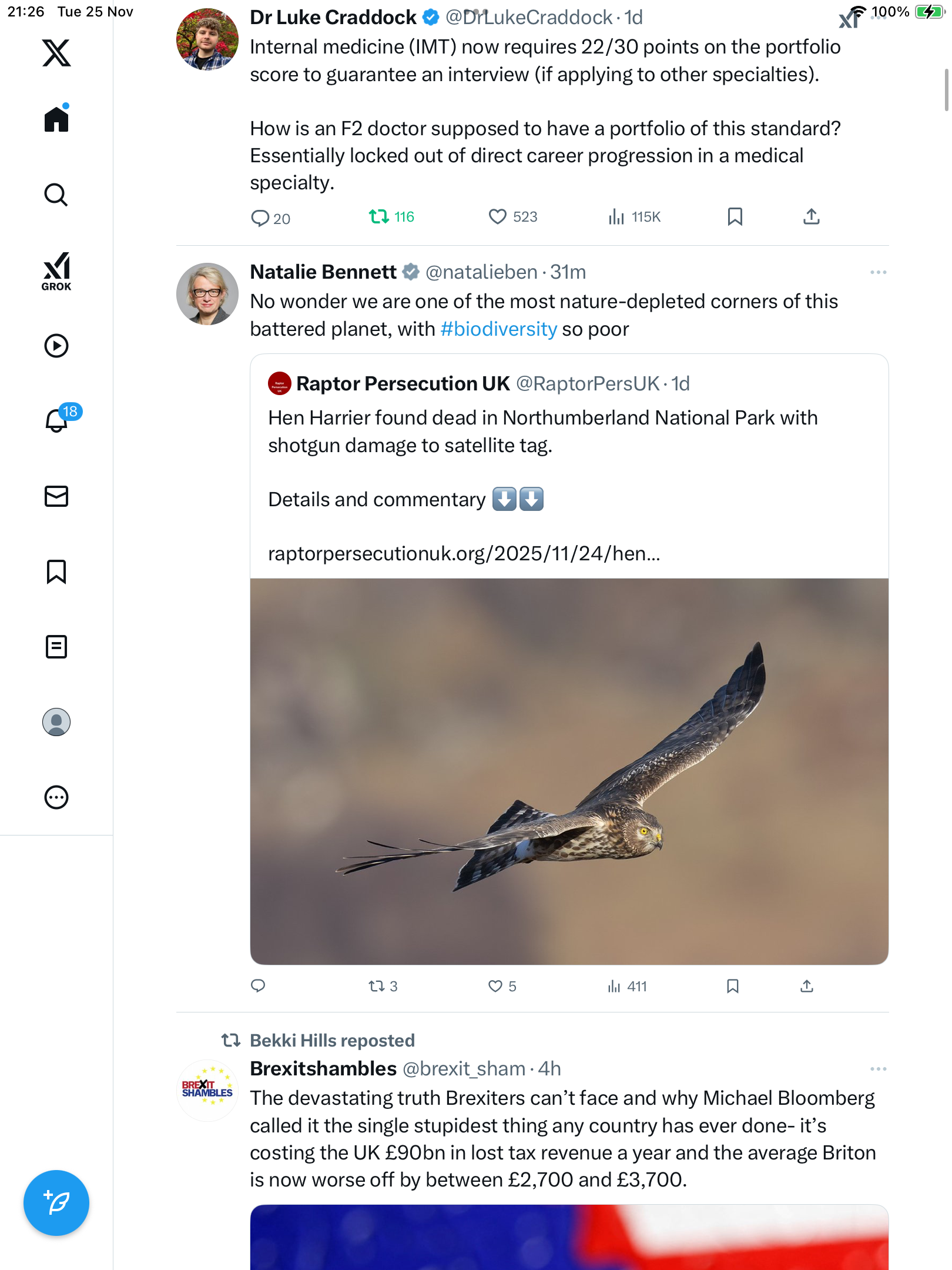This screenshot has width=952, height=1270.
Task: Undo repost on Dr Luke Craddock's post
Action: 379,217
